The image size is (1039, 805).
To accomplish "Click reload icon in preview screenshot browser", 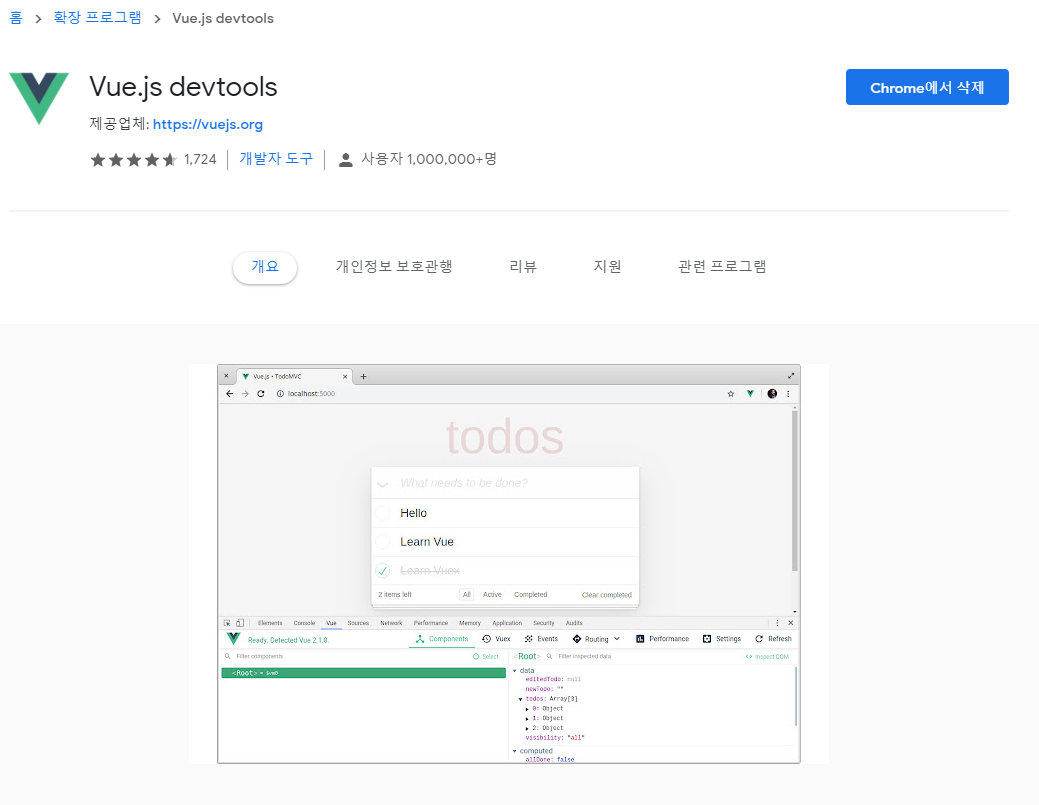I will tap(261, 394).
